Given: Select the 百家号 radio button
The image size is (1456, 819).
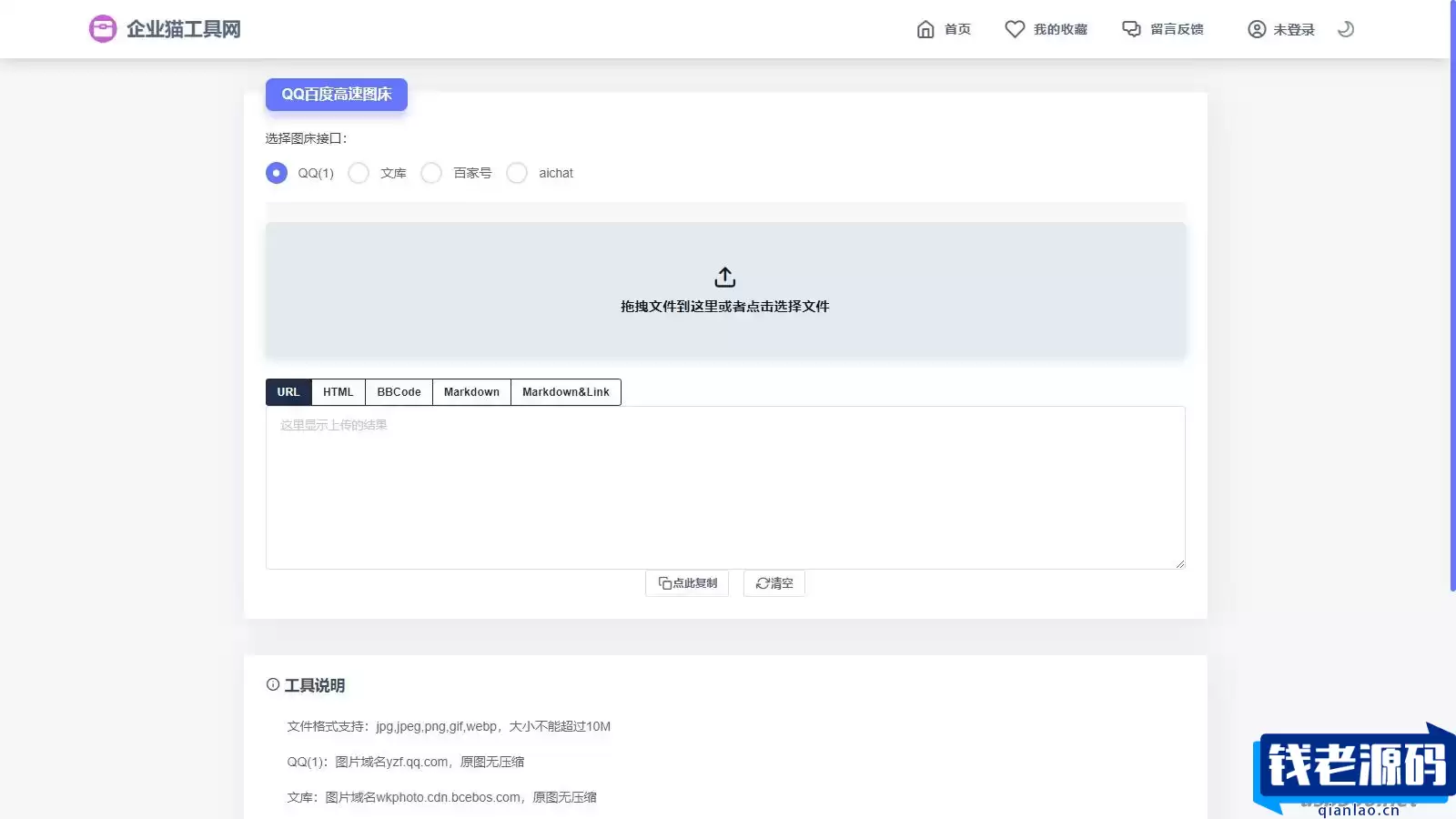Looking at the screenshot, I should click(431, 173).
